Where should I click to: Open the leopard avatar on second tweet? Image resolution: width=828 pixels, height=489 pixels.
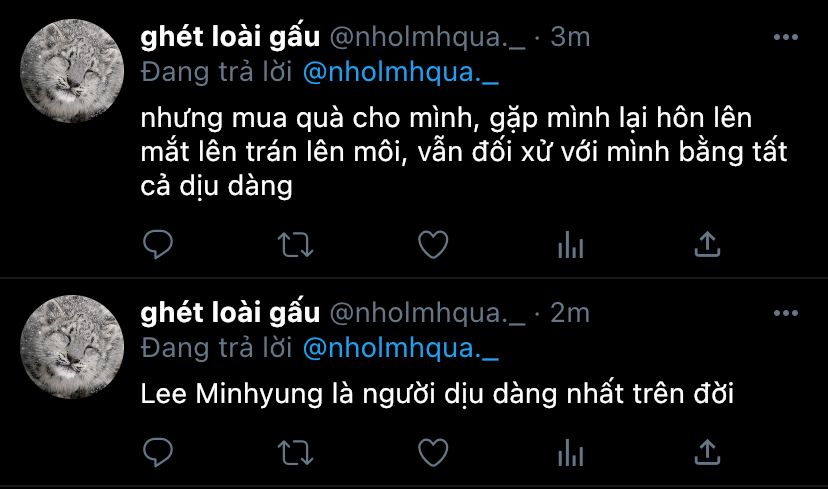point(72,347)
